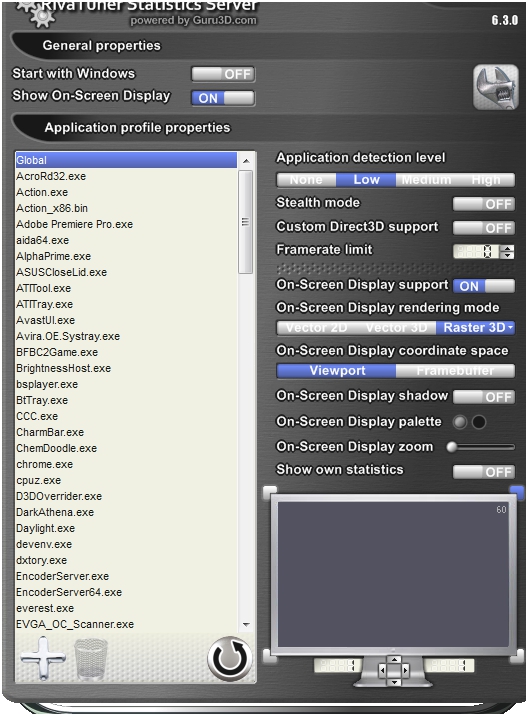Viewport: 528px width, 716px height.
Task: Switch coordinate space to Framebuffer
Action: click(x=455, y=371)
